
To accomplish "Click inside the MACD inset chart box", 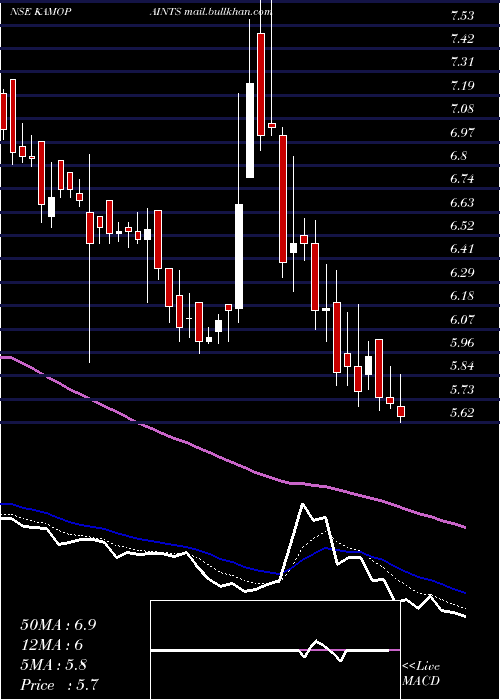I will click(275, 650).
